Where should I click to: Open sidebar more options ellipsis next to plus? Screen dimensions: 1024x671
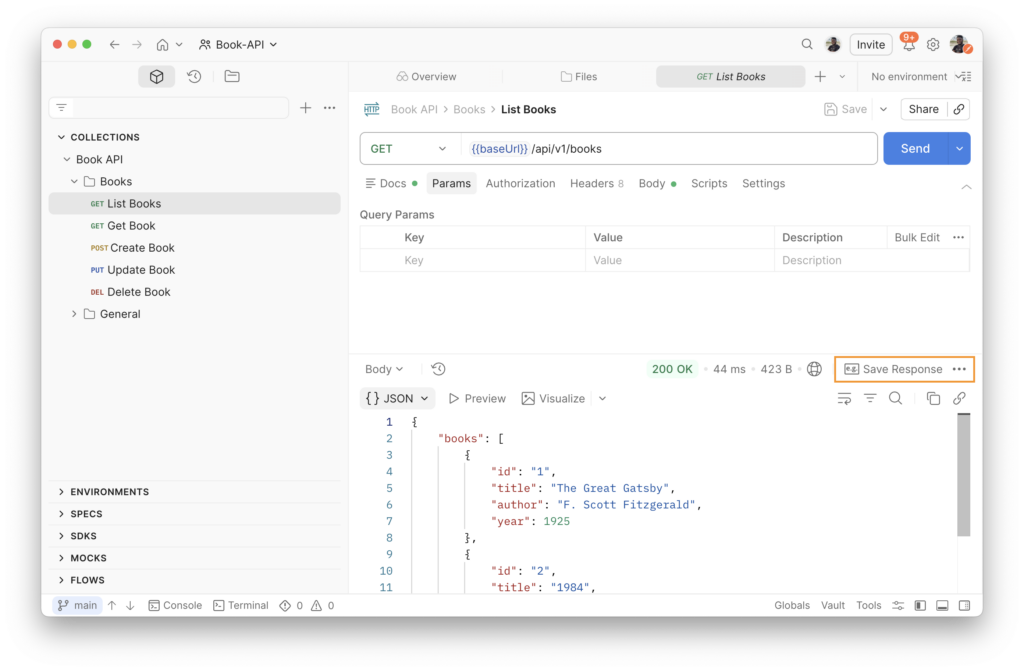pos(330,108)
